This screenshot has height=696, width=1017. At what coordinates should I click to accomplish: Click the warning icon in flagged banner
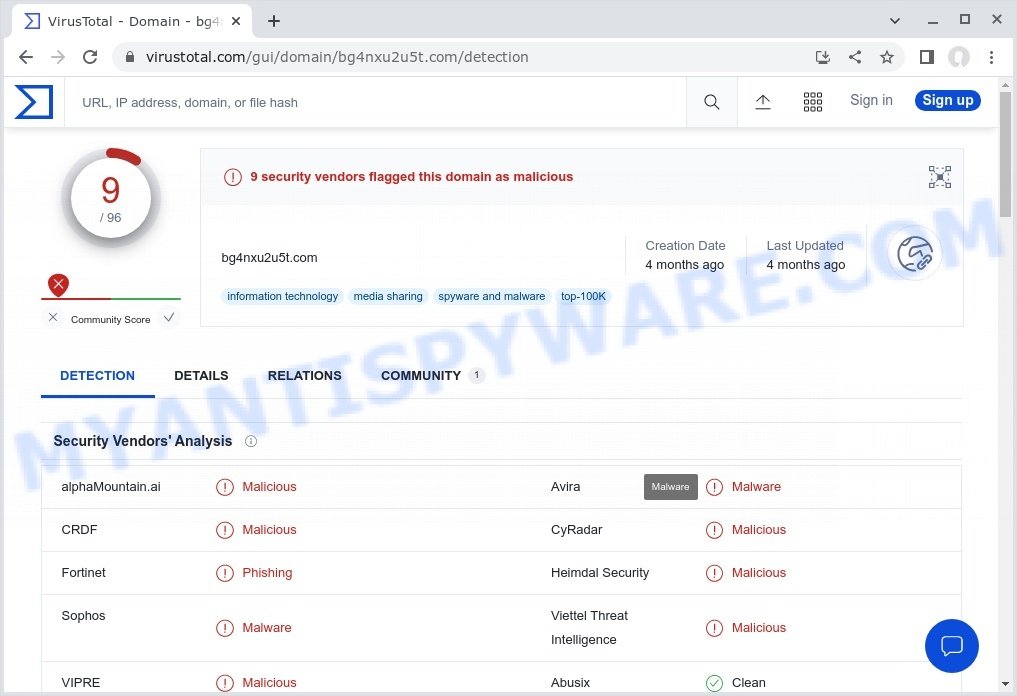pyautogui.click(x=233, y=177)
